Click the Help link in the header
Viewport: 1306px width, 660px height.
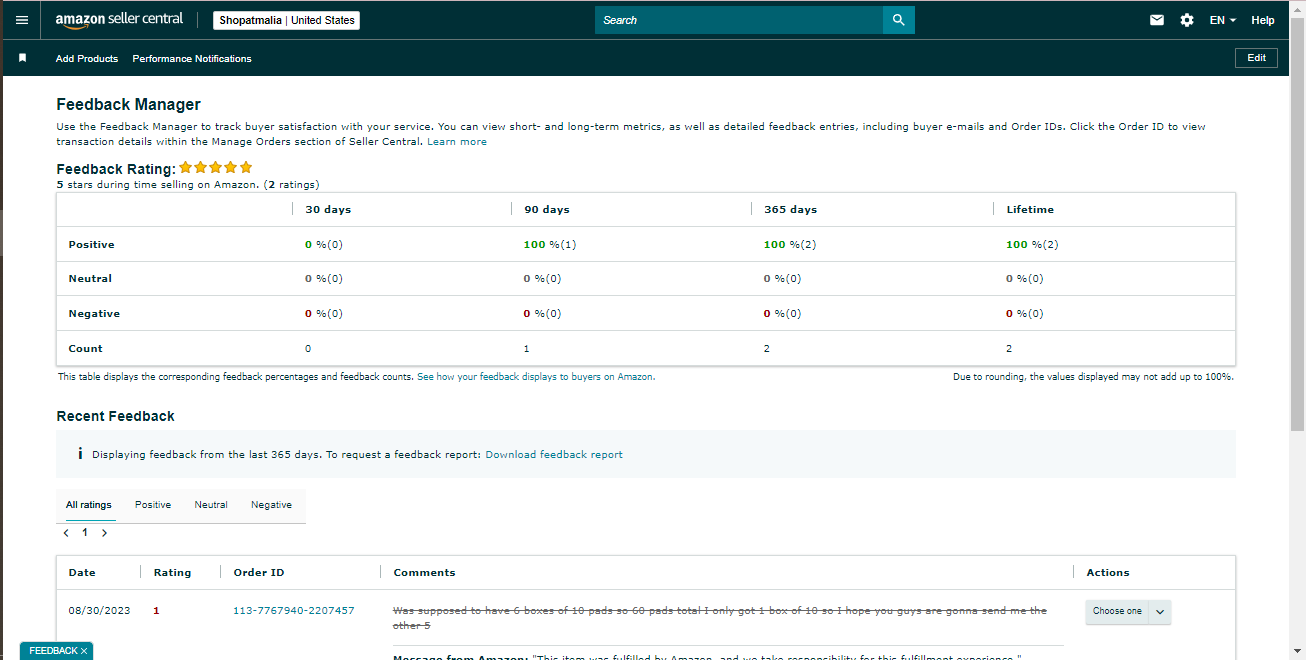1263,20
